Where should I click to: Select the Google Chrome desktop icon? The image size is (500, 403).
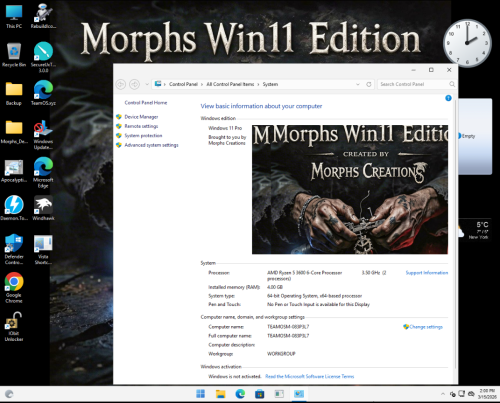click(14, 287)
